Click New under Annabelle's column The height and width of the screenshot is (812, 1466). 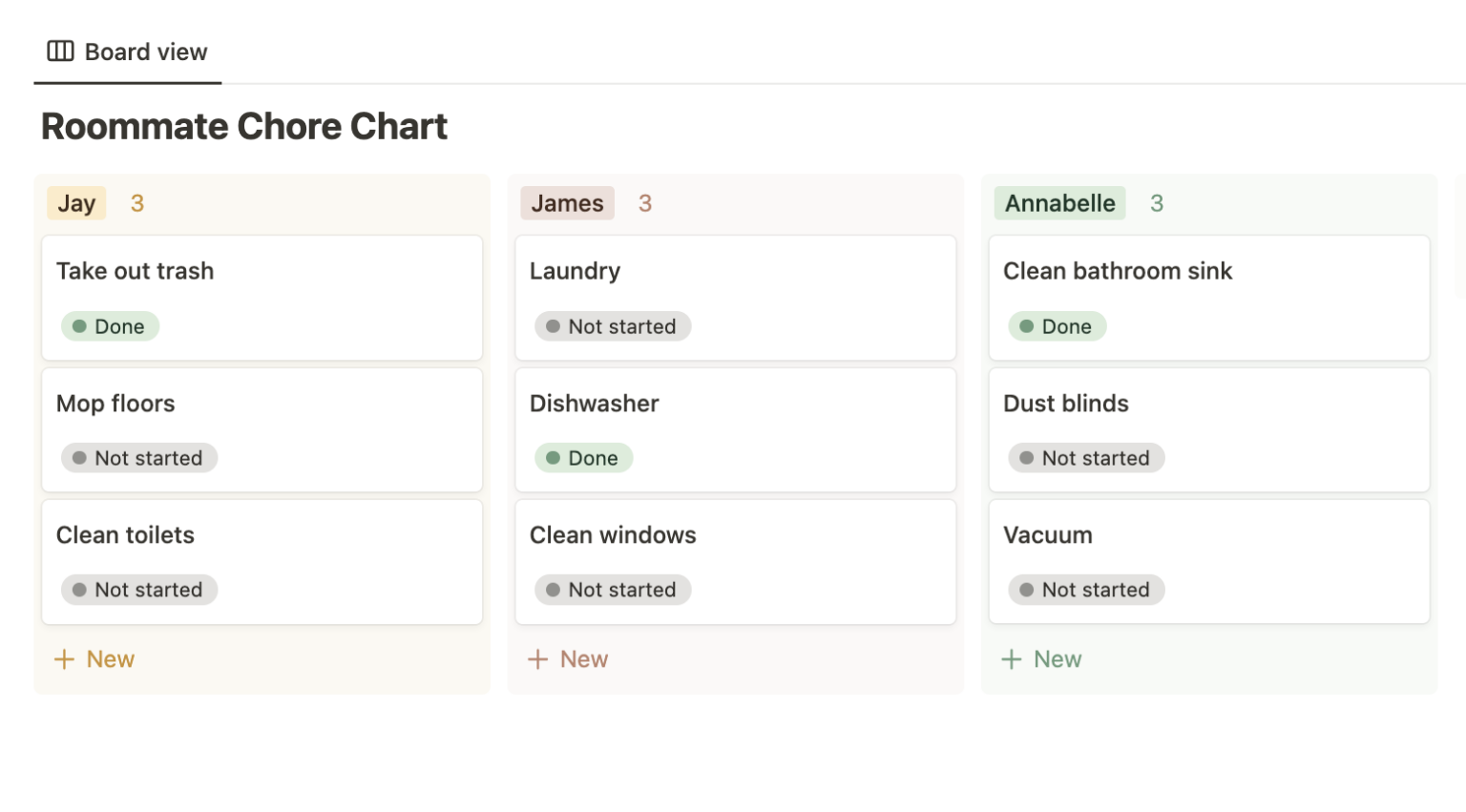1058,659
